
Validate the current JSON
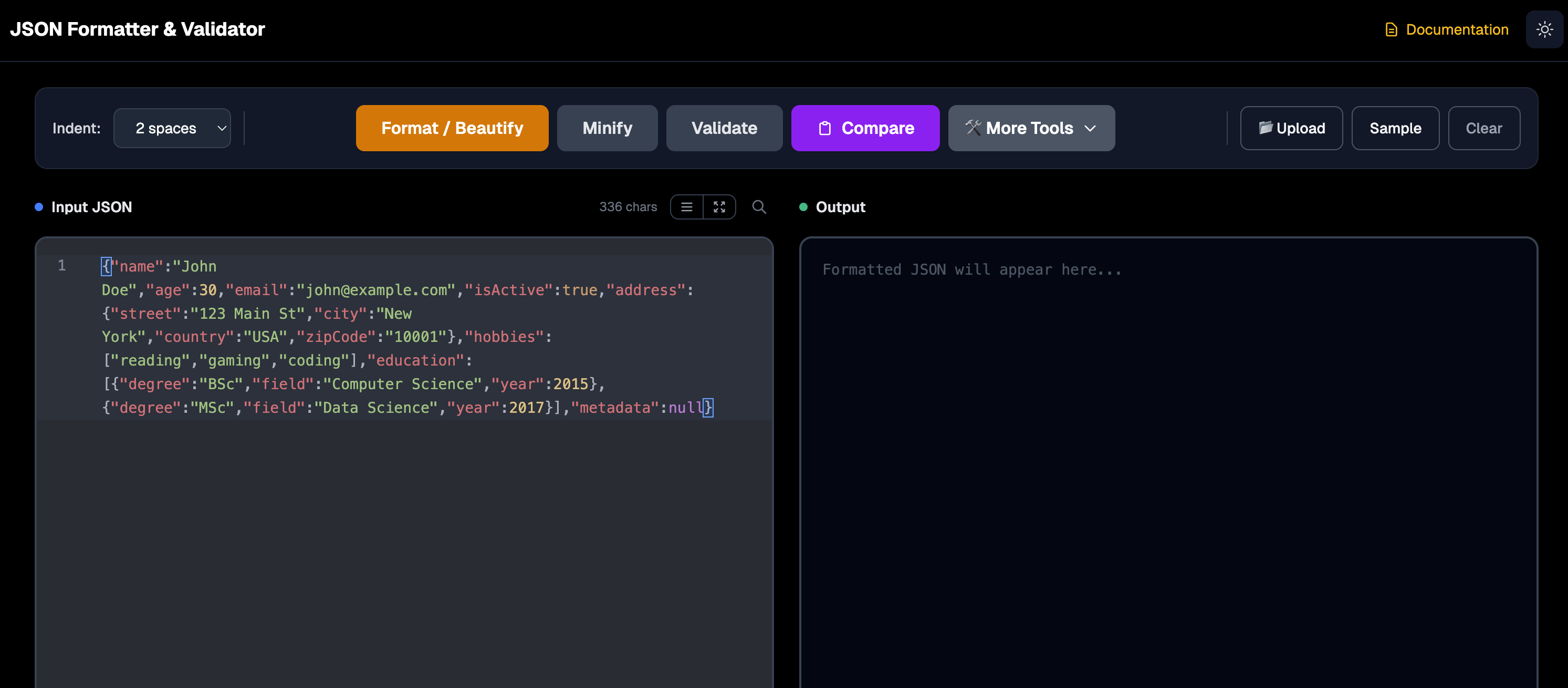(x=724, y=128)
